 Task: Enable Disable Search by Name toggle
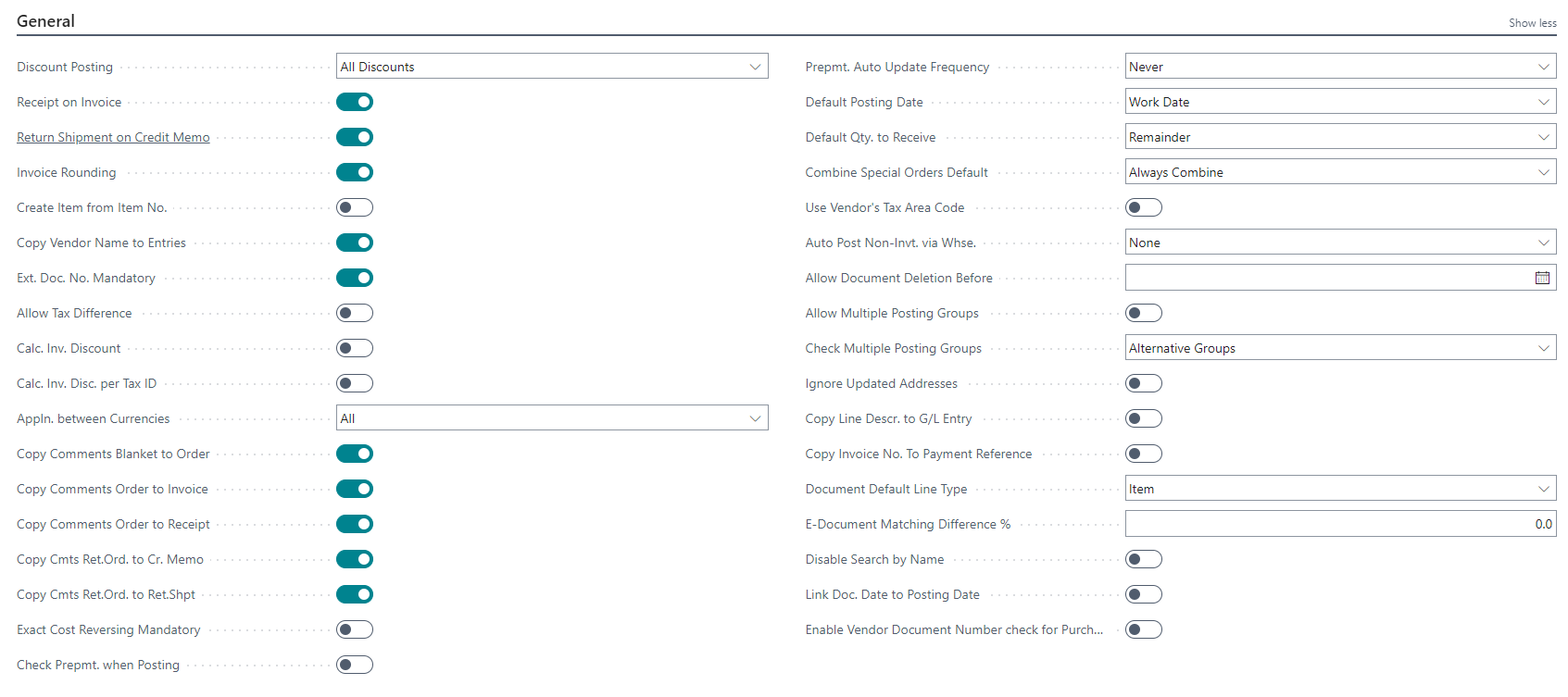coord(1143,559)
